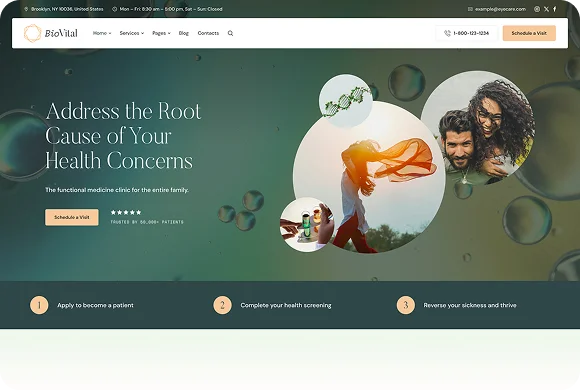Image resolution: width=580 pixels, height=390 pixels.
Task: Click the envelope email icon
Action: [x=470, y=9]
